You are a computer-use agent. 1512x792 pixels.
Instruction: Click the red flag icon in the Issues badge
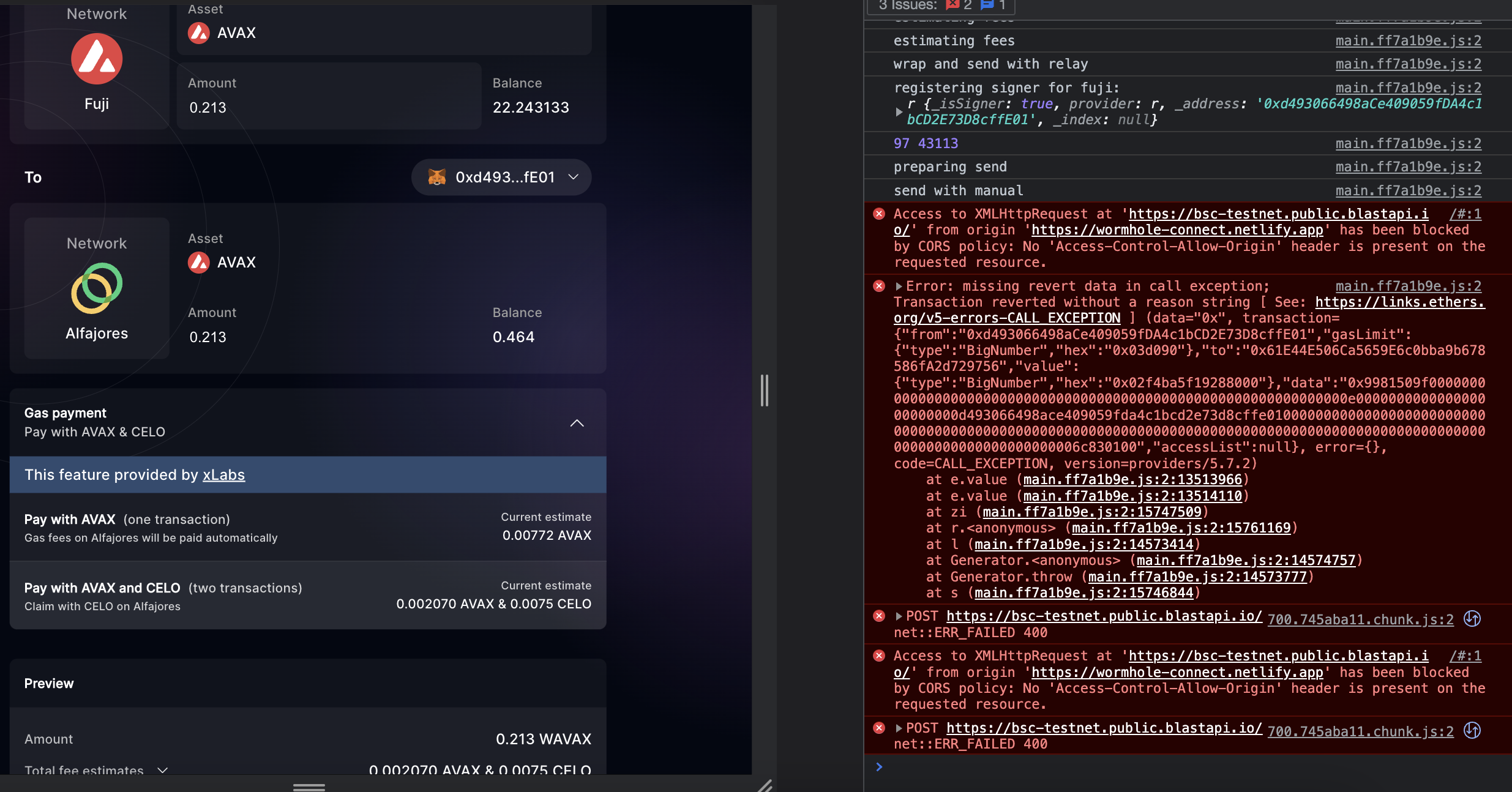point(952,5)
